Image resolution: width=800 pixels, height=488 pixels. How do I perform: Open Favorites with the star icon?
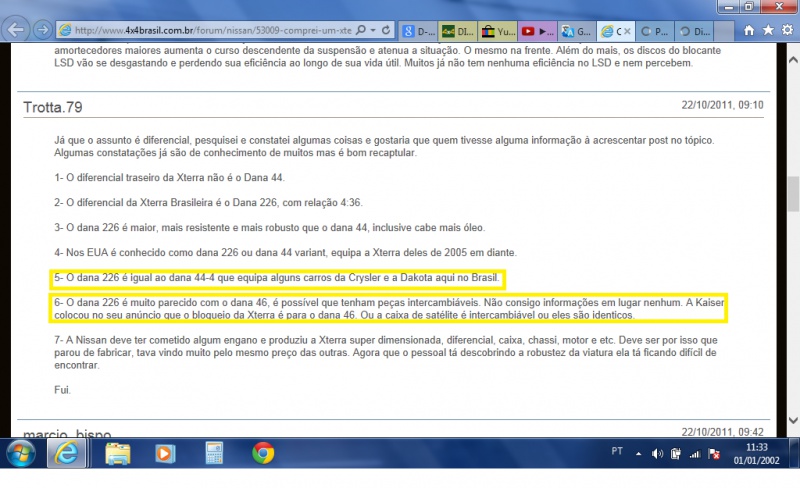pos(768,31)
